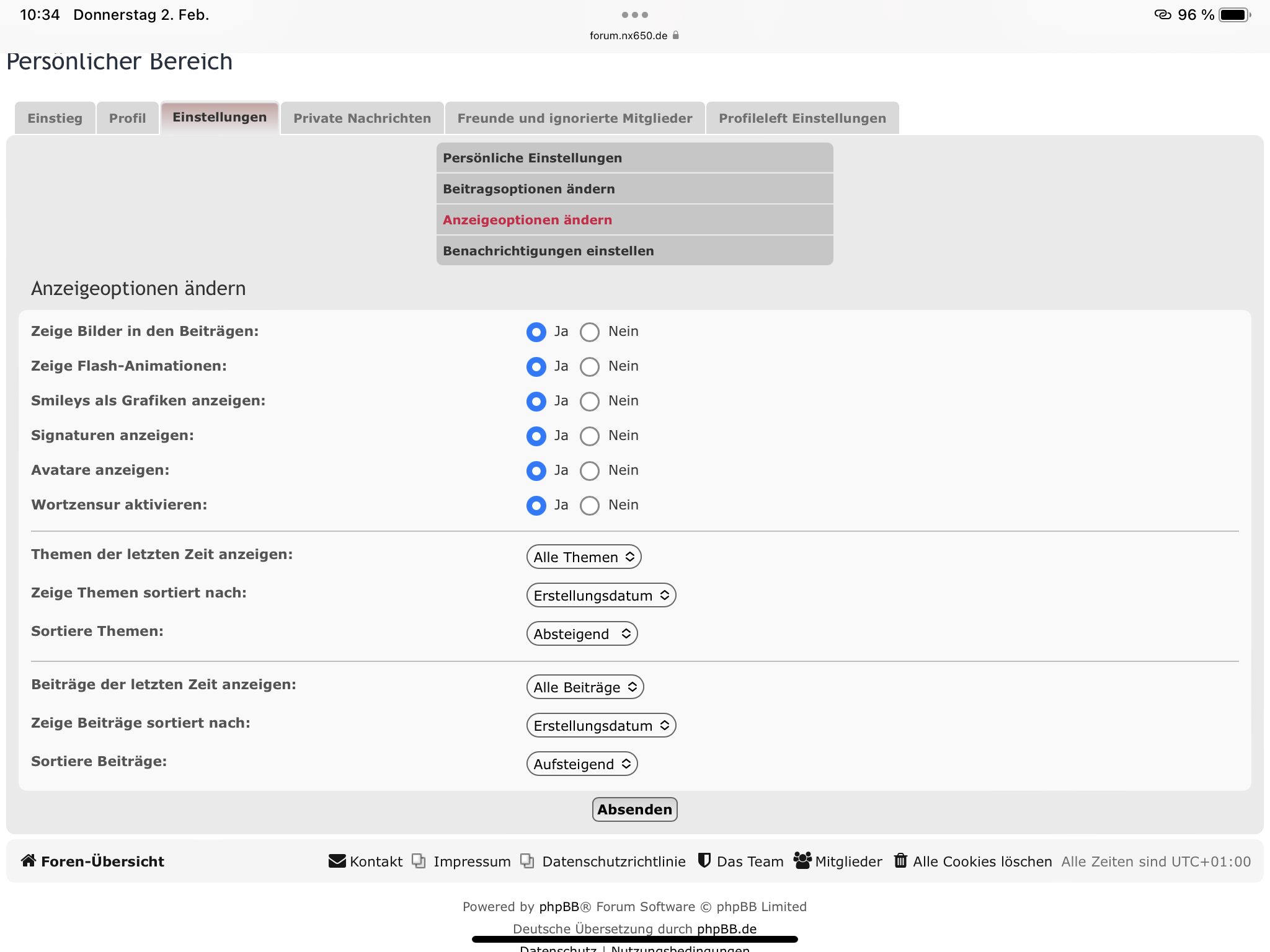Open the Benachrichtigungen einstellen menu item
1270x952 pixels.
click(548, 250)
